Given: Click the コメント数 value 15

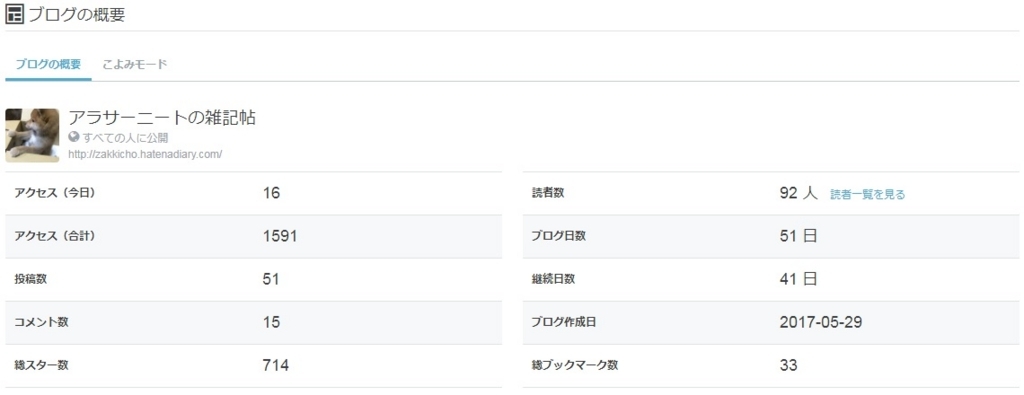Looking at the screenshot, I should tap(271, 322).
